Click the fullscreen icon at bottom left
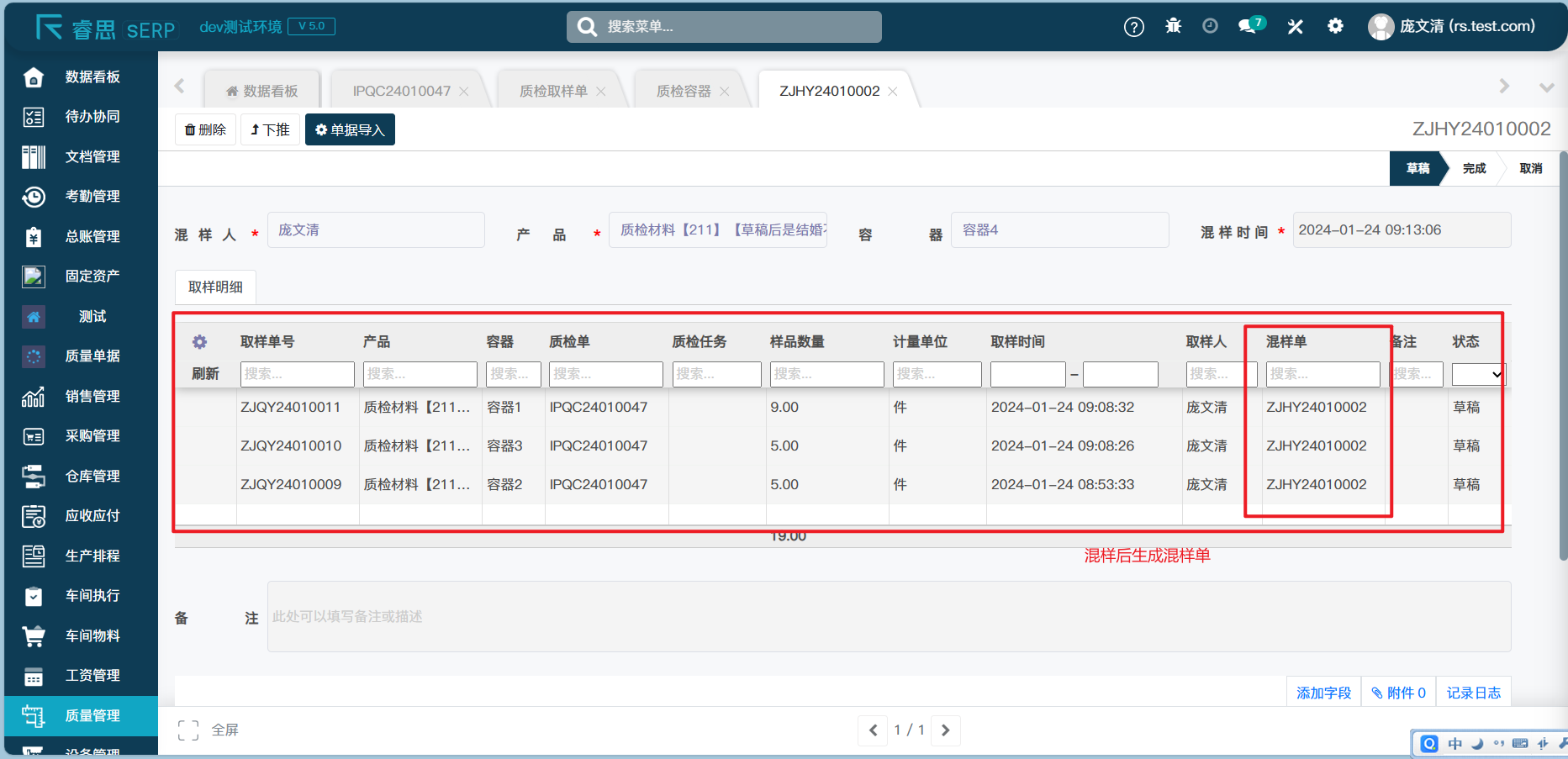 (x=188, y=730)
